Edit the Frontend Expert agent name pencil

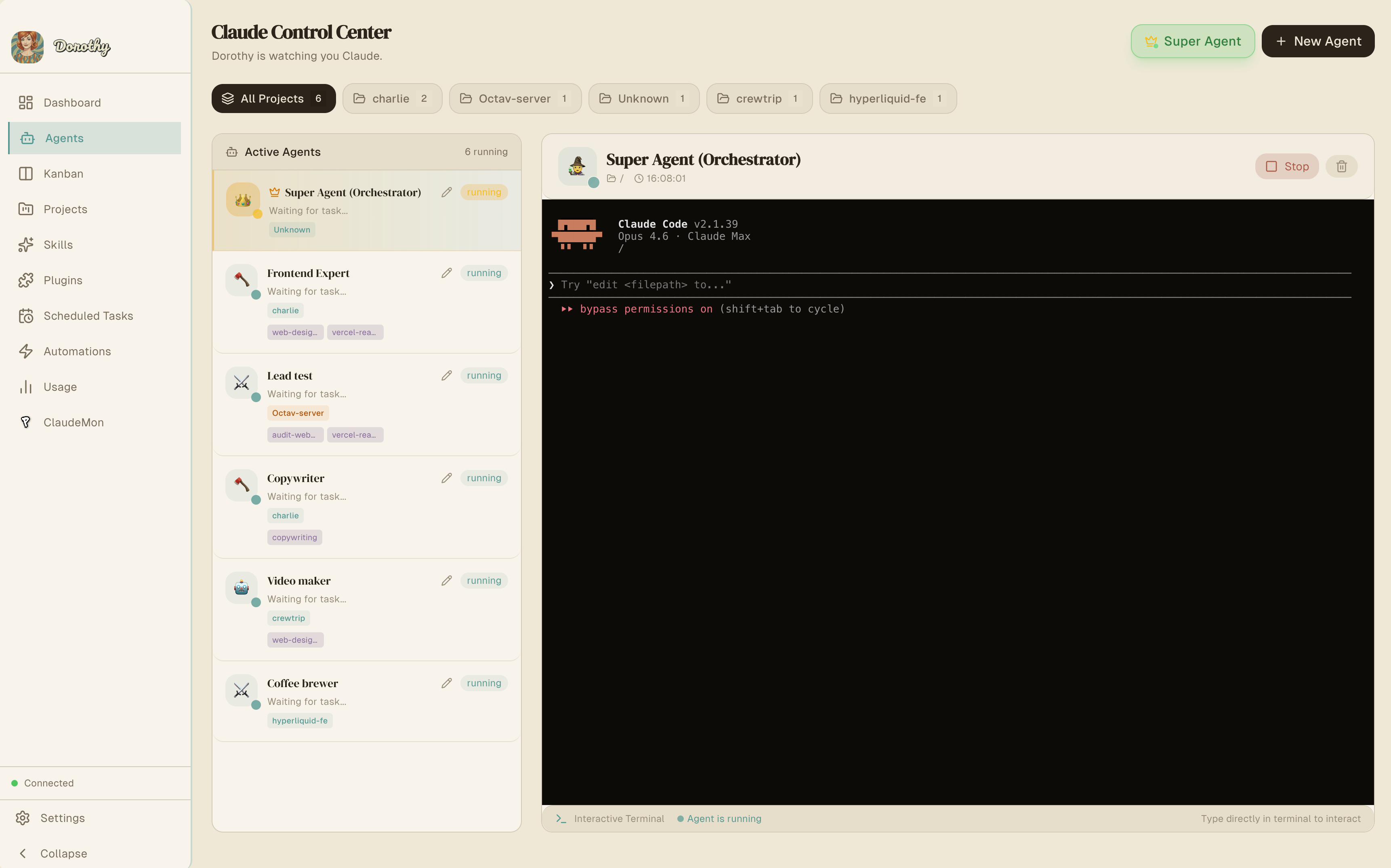447,273
